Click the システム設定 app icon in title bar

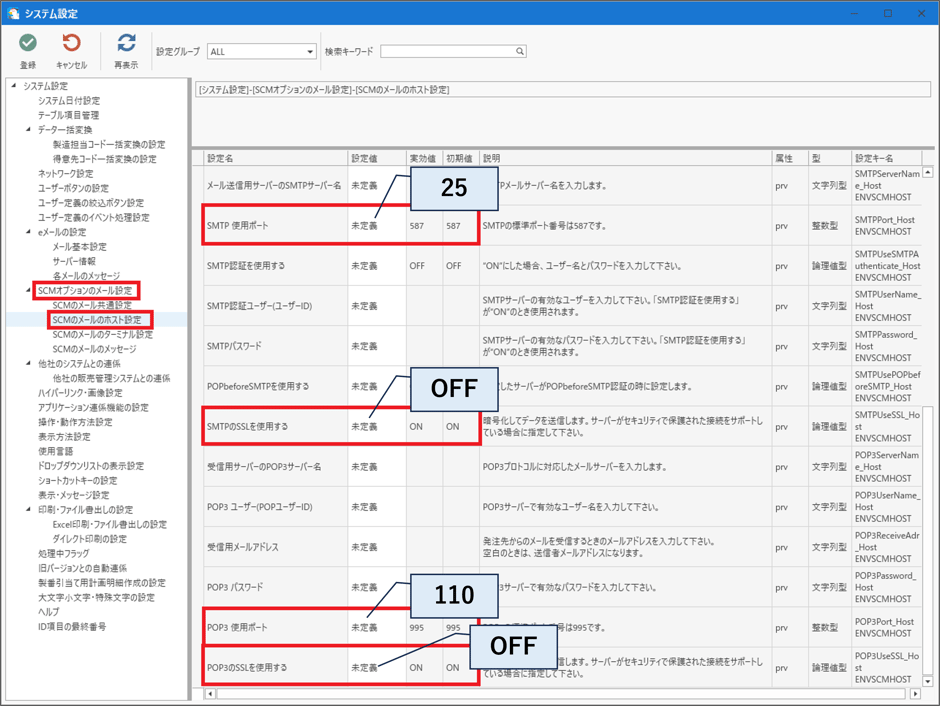[13, 13]
